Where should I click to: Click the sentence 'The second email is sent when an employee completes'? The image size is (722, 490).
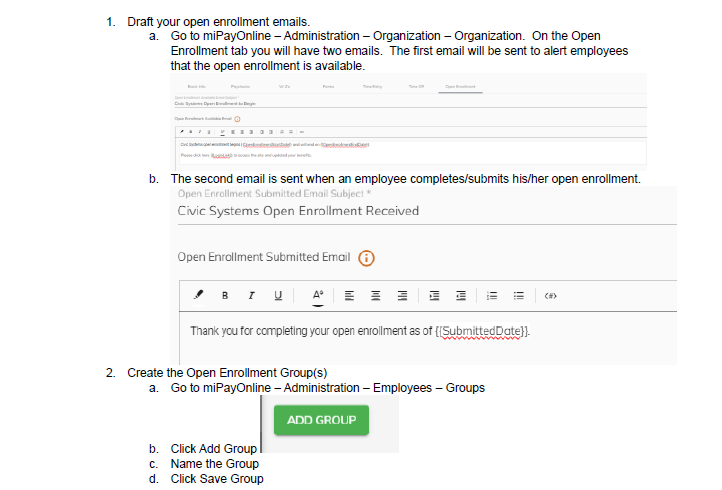(318, 179)
